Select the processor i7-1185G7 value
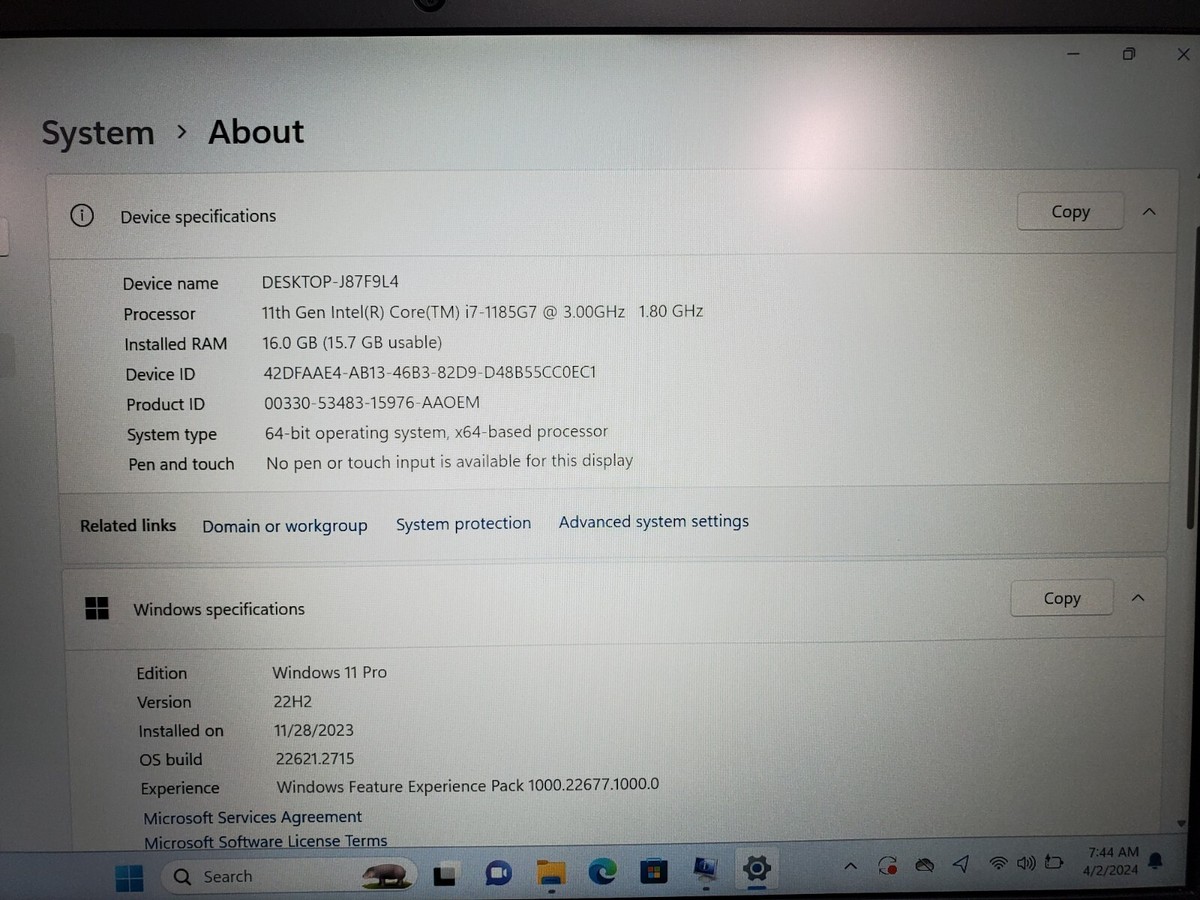1200x900 pixels. point(482,312)
